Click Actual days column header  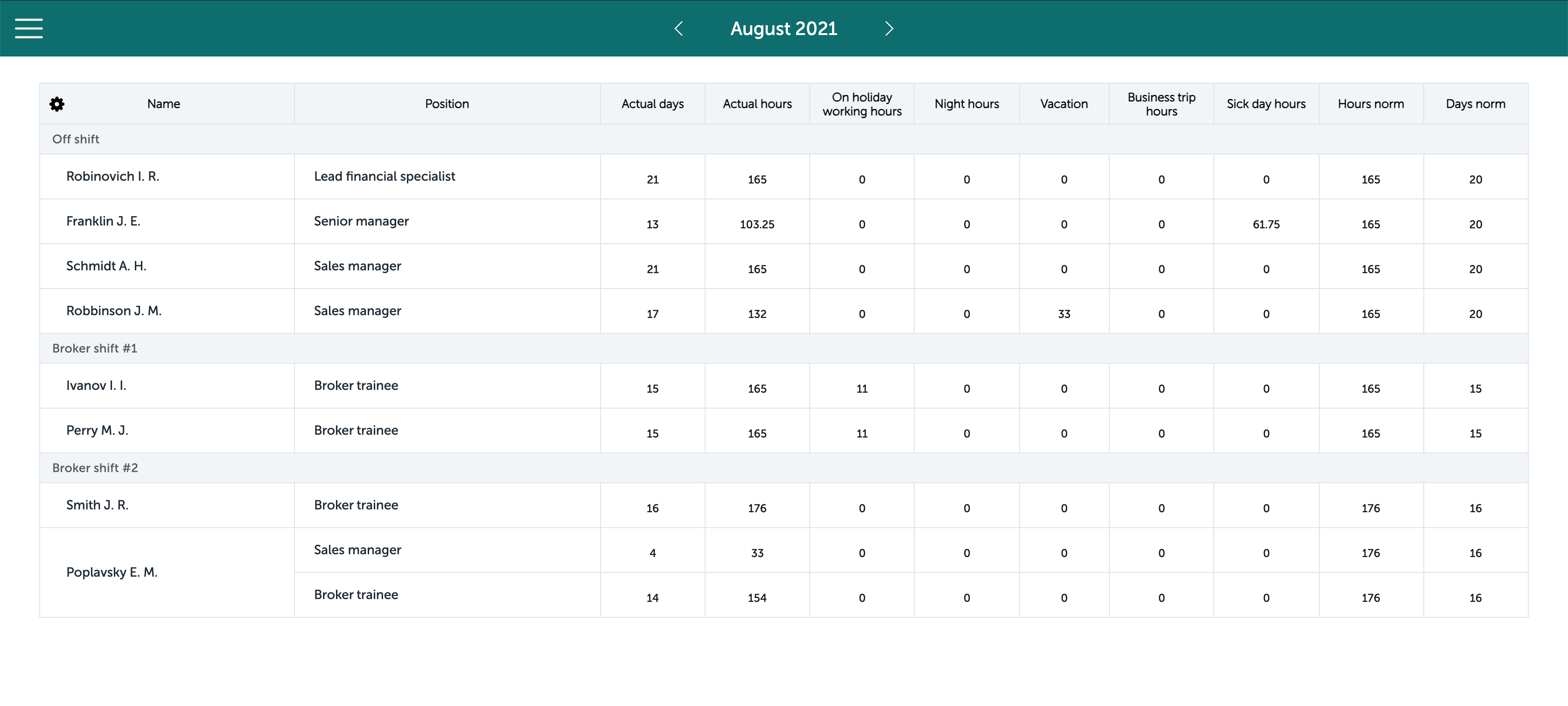pyautogui.click(x=652, y=104)
